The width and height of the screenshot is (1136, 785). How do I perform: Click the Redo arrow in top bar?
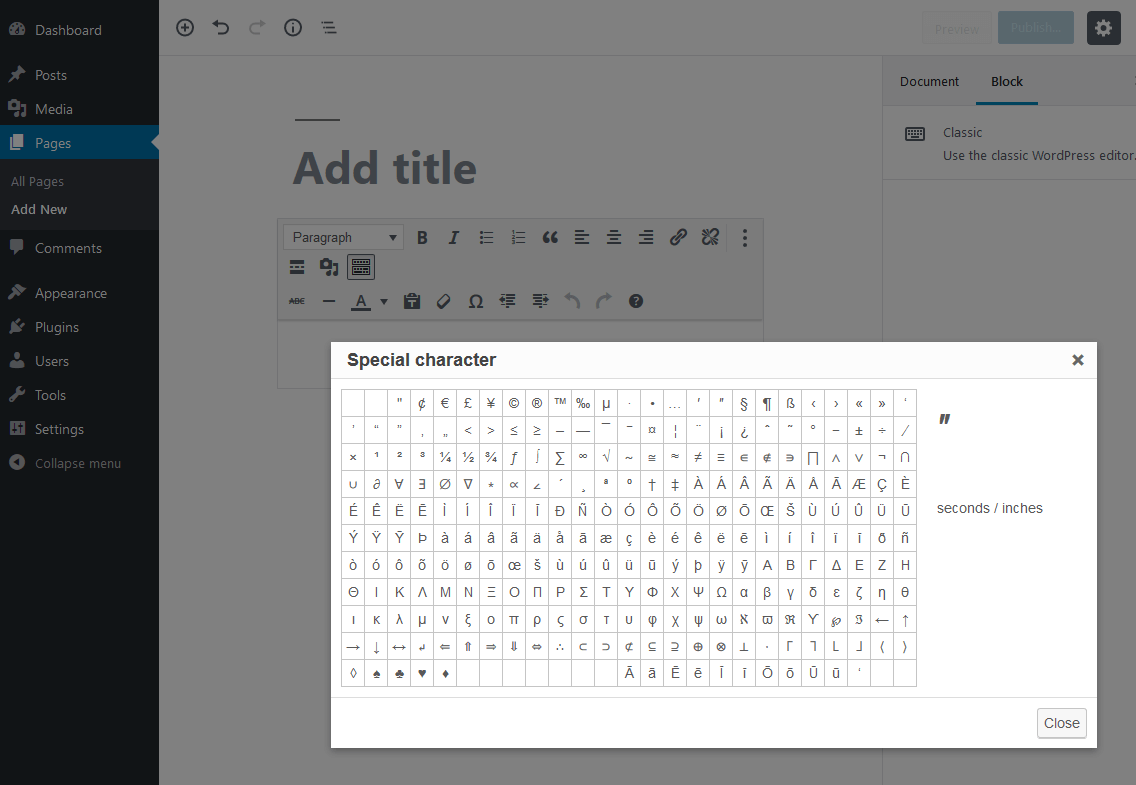point(256,28)
